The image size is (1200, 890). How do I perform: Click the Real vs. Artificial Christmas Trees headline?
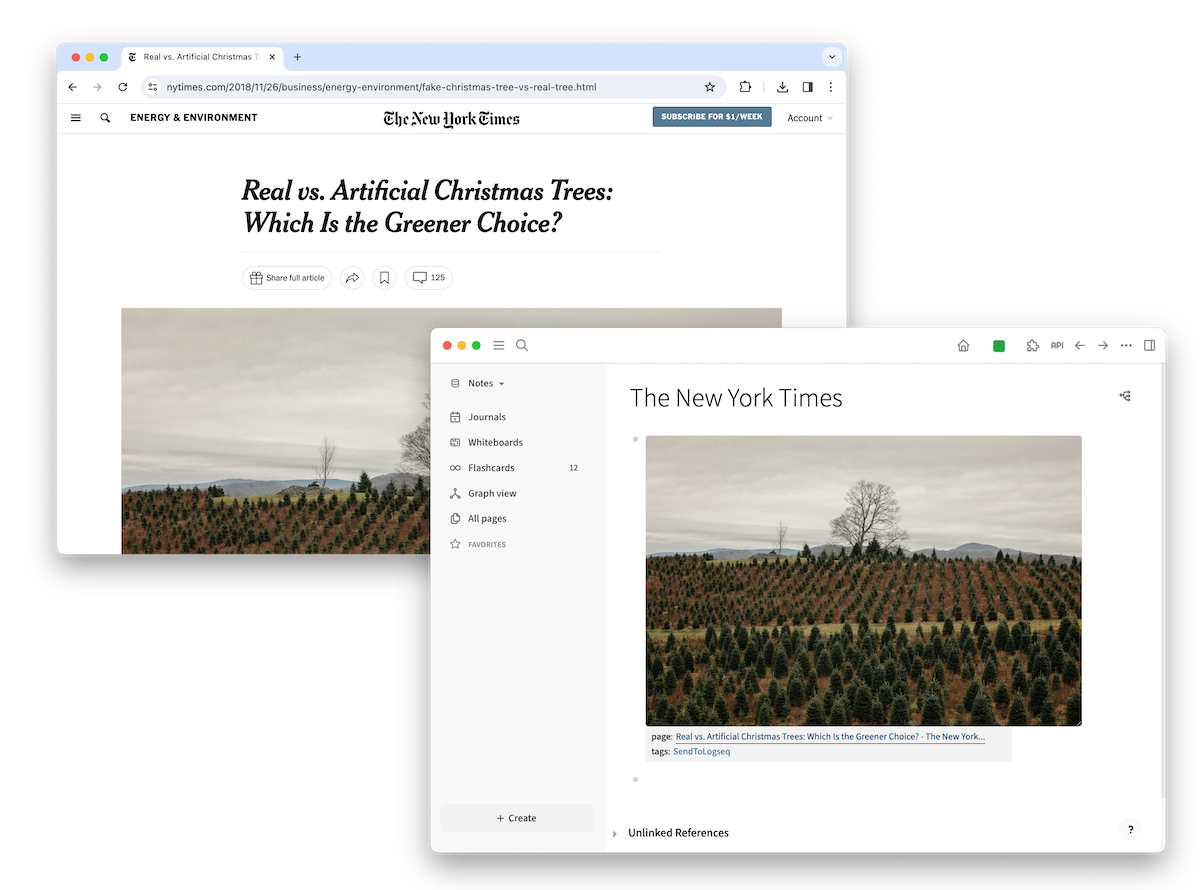427,206
